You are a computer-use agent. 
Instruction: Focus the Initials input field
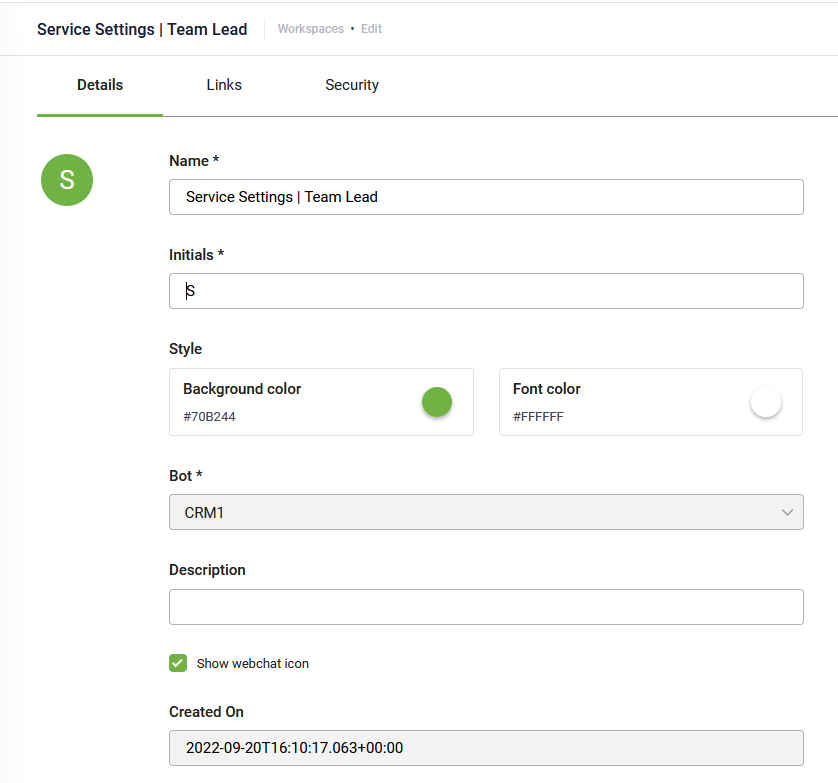pyautogui.click(x=486, y=291)
